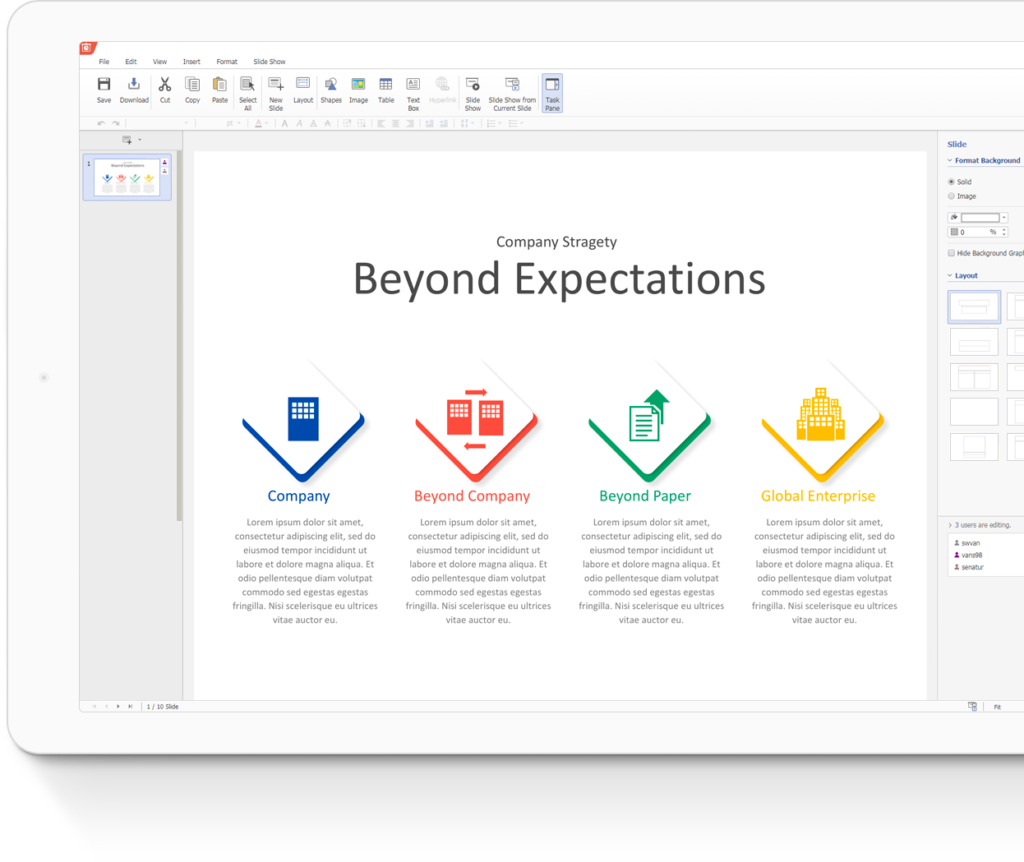Click the background fill color swatch
Screen dimensions: 1024x862
[x=979, y=217]
